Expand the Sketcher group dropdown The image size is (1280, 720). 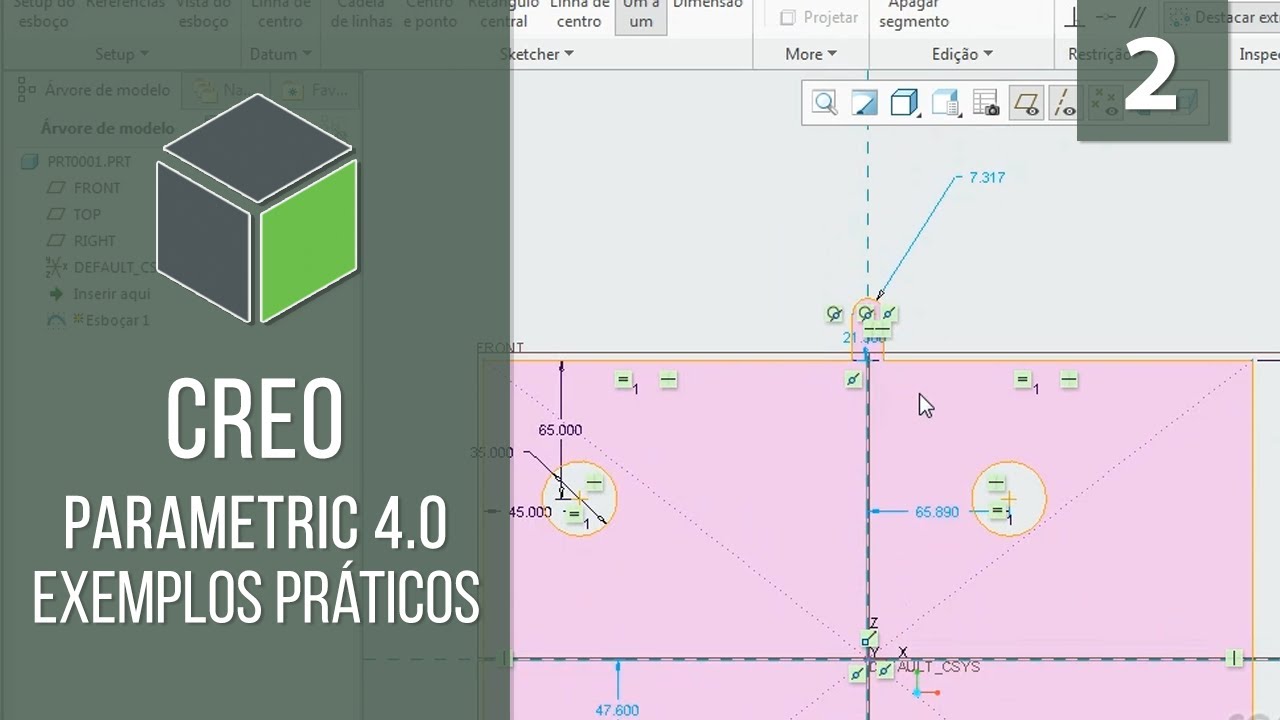536,54
